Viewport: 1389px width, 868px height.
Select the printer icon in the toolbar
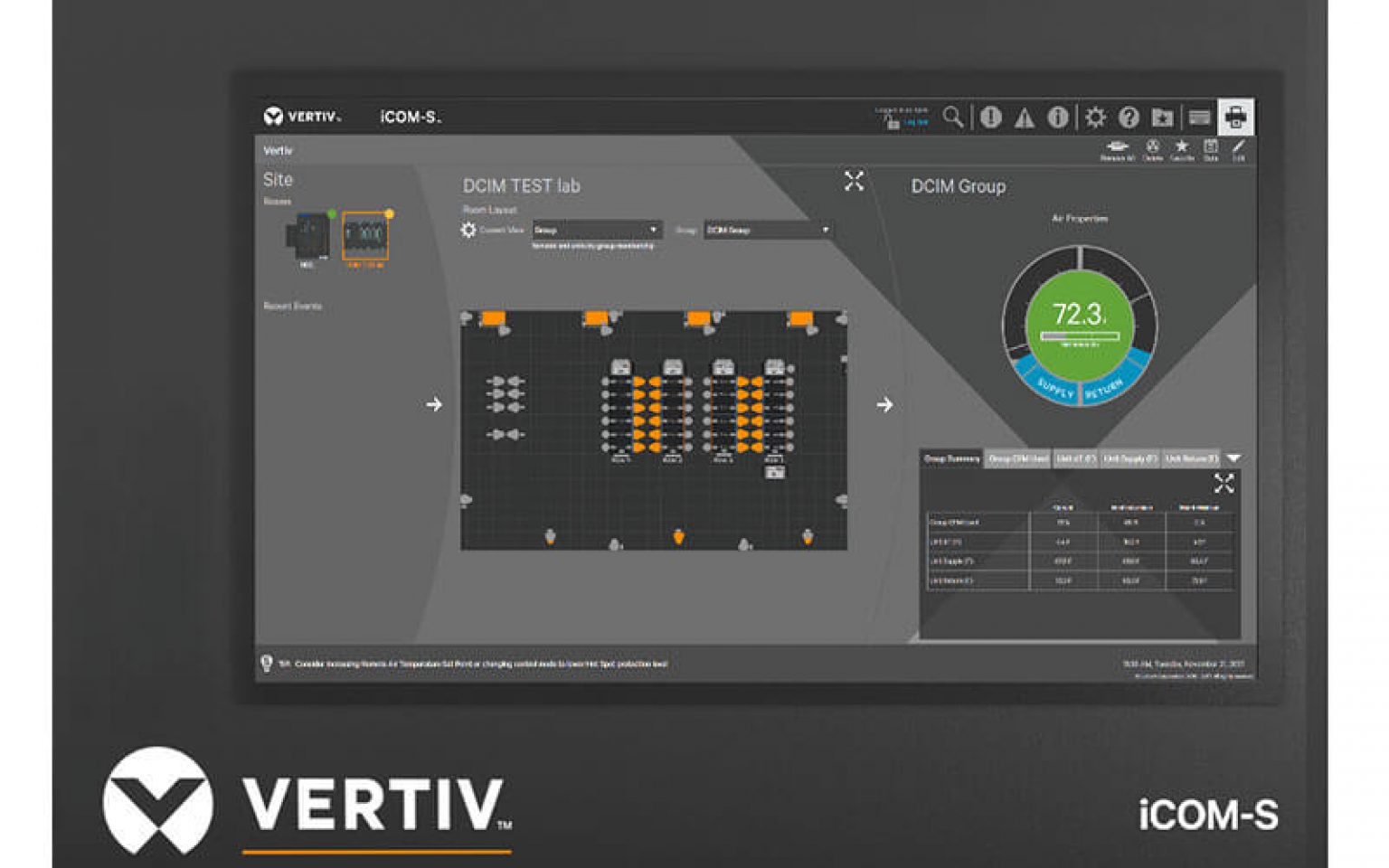pyautogui.click(x=1235, y=116)
